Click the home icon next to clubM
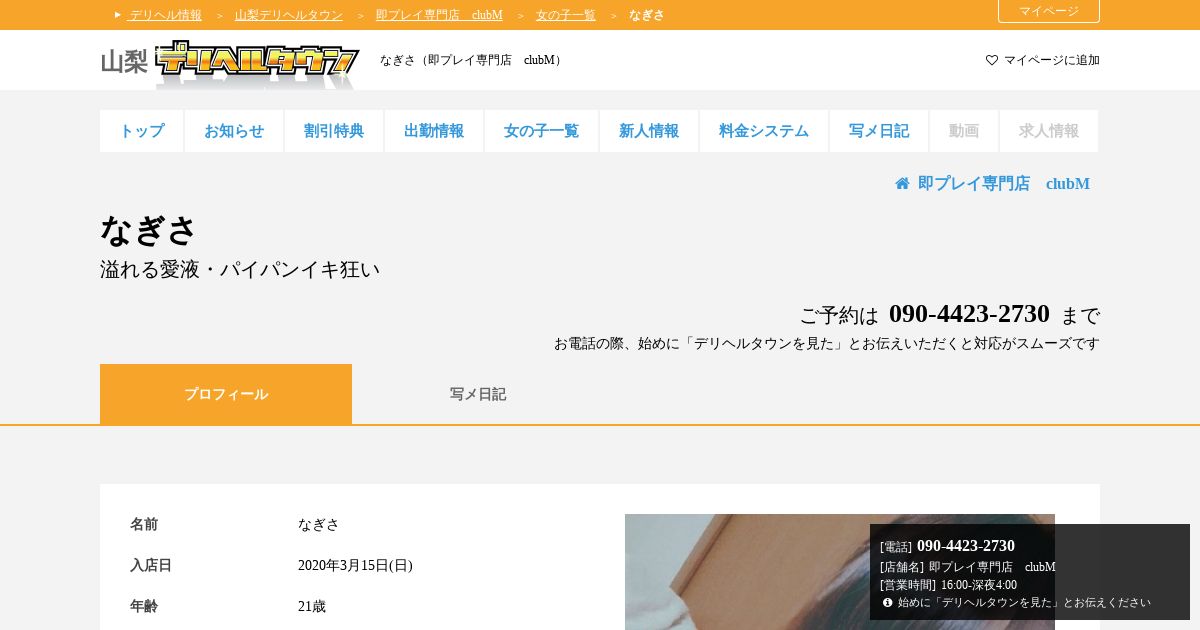This screenshot has width=1200, height=630. tap(902, 184)
